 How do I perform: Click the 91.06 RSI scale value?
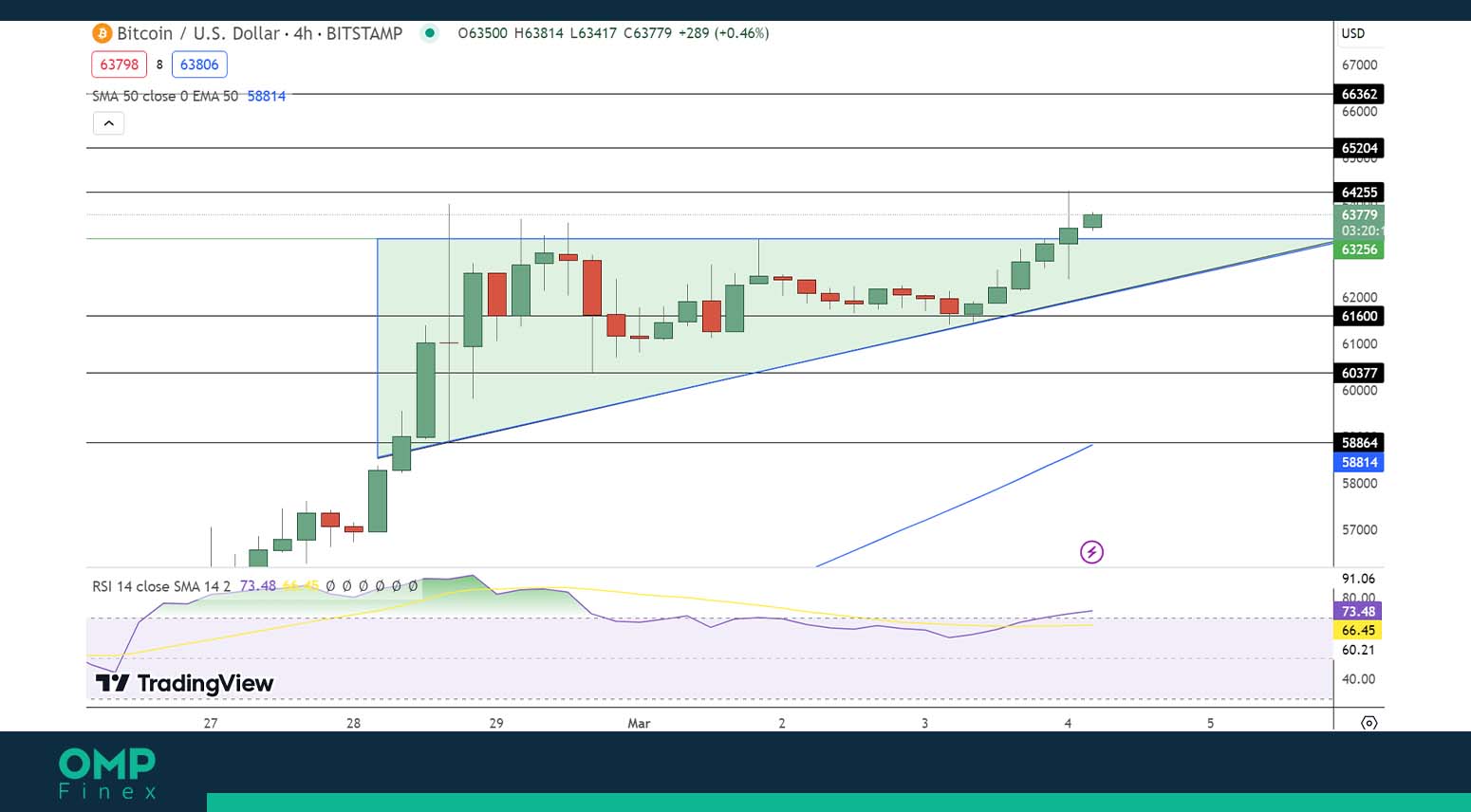1358,579
